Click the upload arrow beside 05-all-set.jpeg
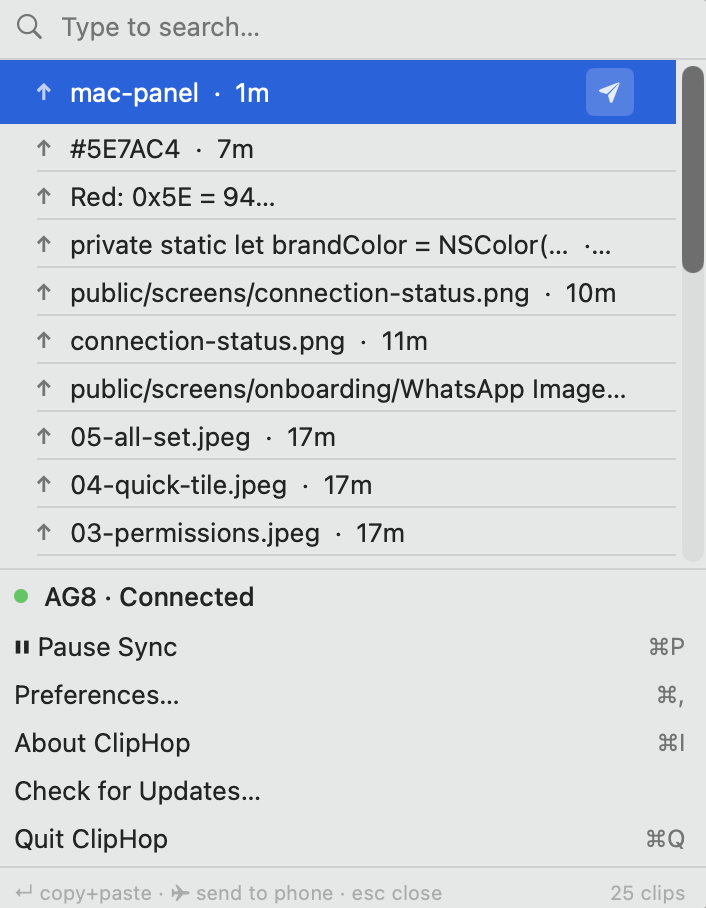 coord(44,436)
